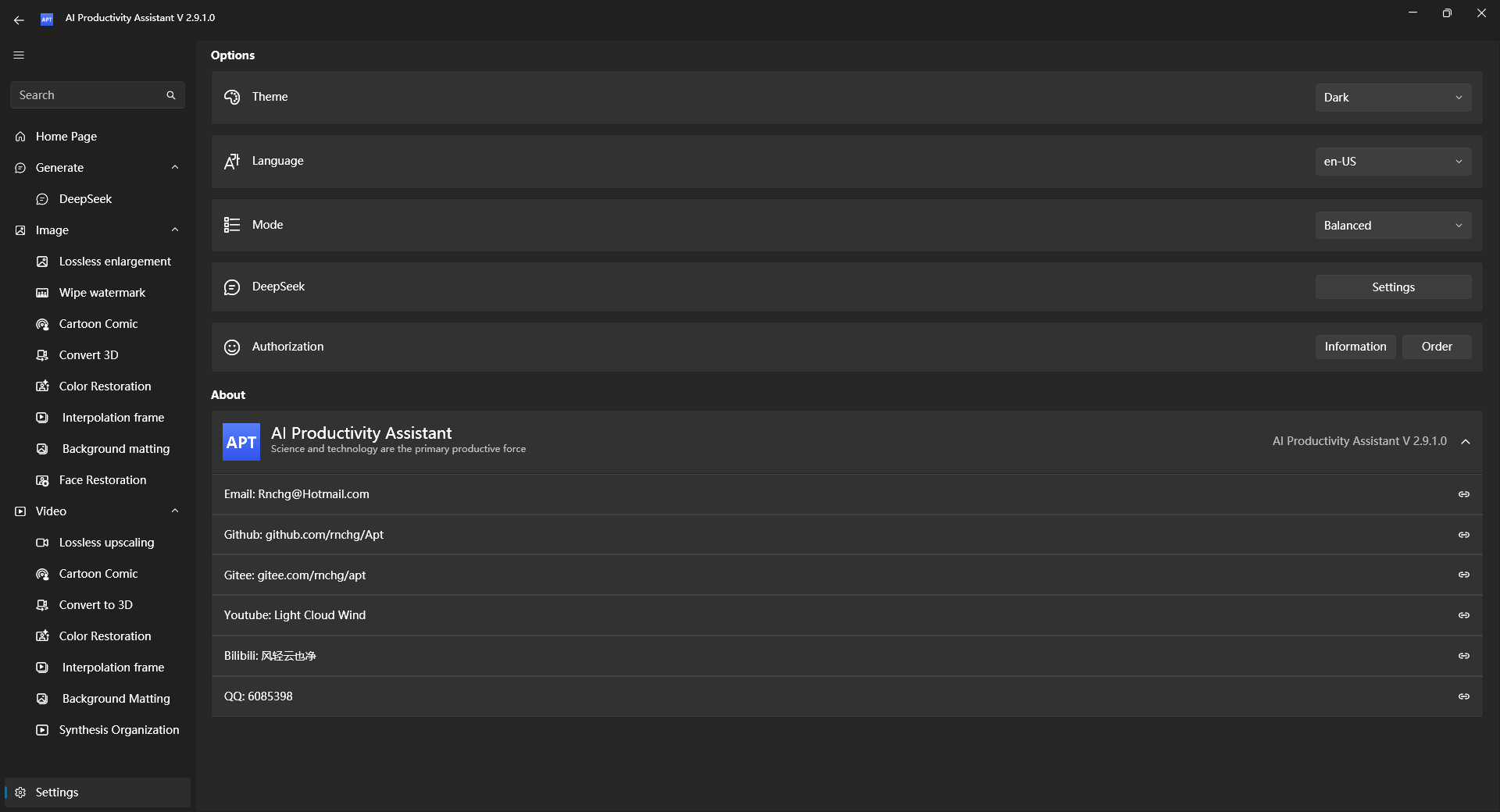Click the Theme palette icon
The image size is (1500, 812).
point(232,97)
